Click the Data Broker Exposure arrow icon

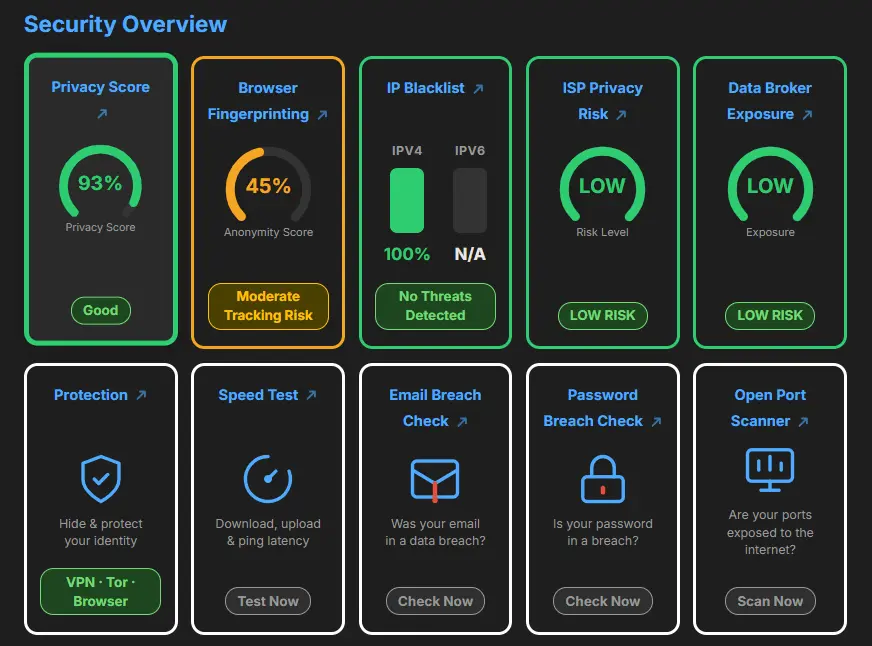tap(807, 115)
